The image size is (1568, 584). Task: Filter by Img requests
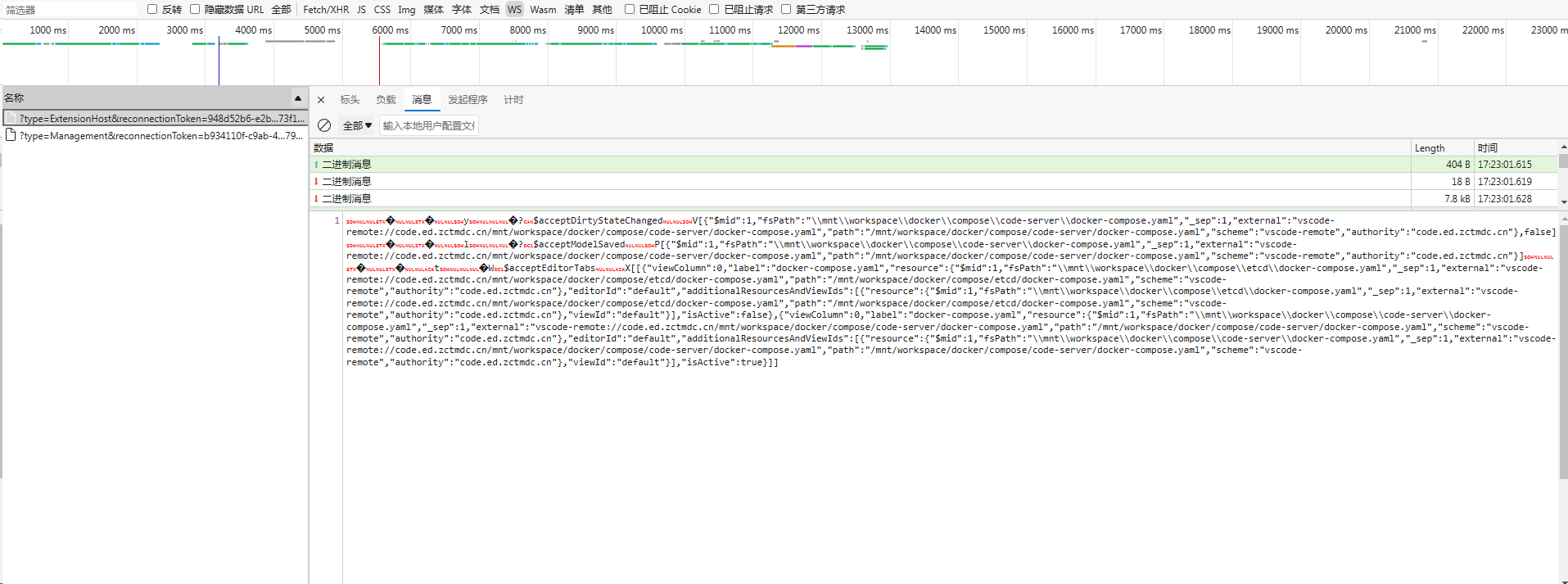407,10
